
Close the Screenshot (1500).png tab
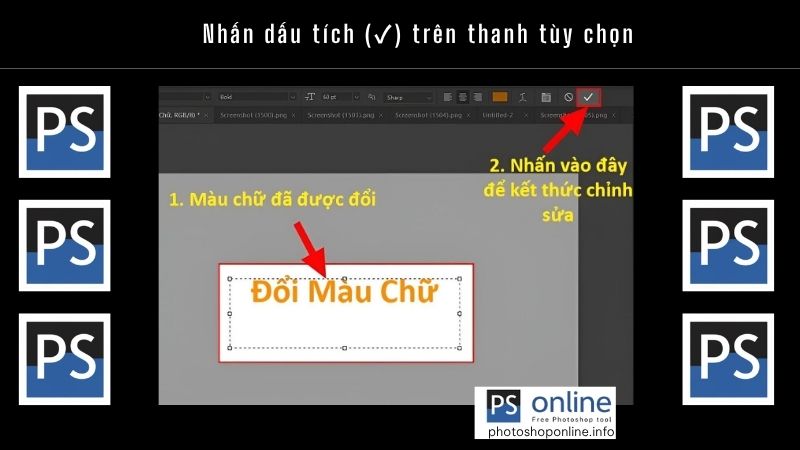pyautogui.click(x=293, y=116)
